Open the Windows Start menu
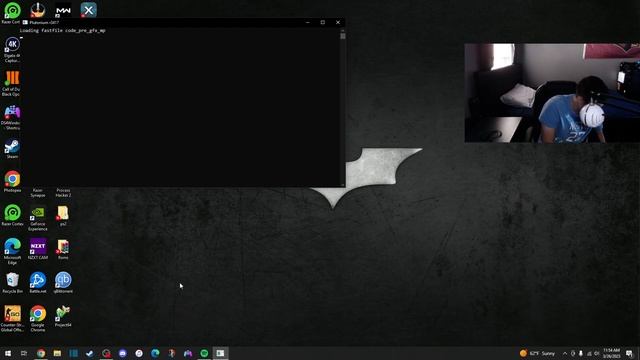Screen dimensions: 640x360 pyautogui.click(x=8, y=353)
